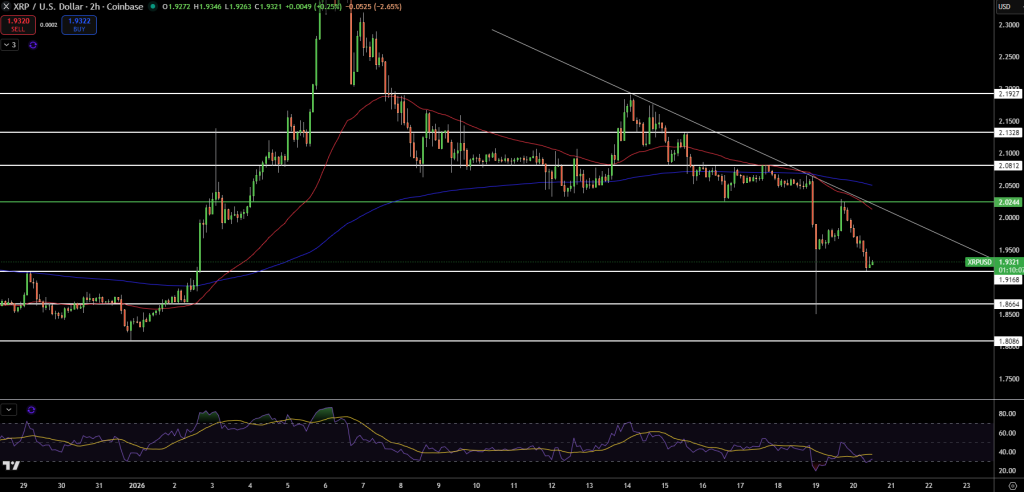Click the 2026 year marker on time axis
Viewport: 1024px width, 492px height.
click(x=138, y=486)
